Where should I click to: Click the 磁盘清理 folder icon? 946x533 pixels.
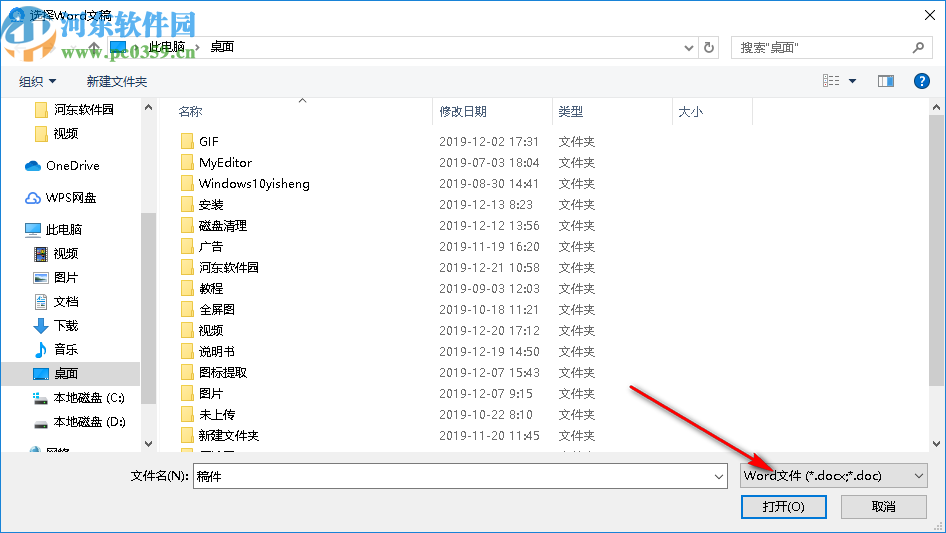[x=187, y=226]
